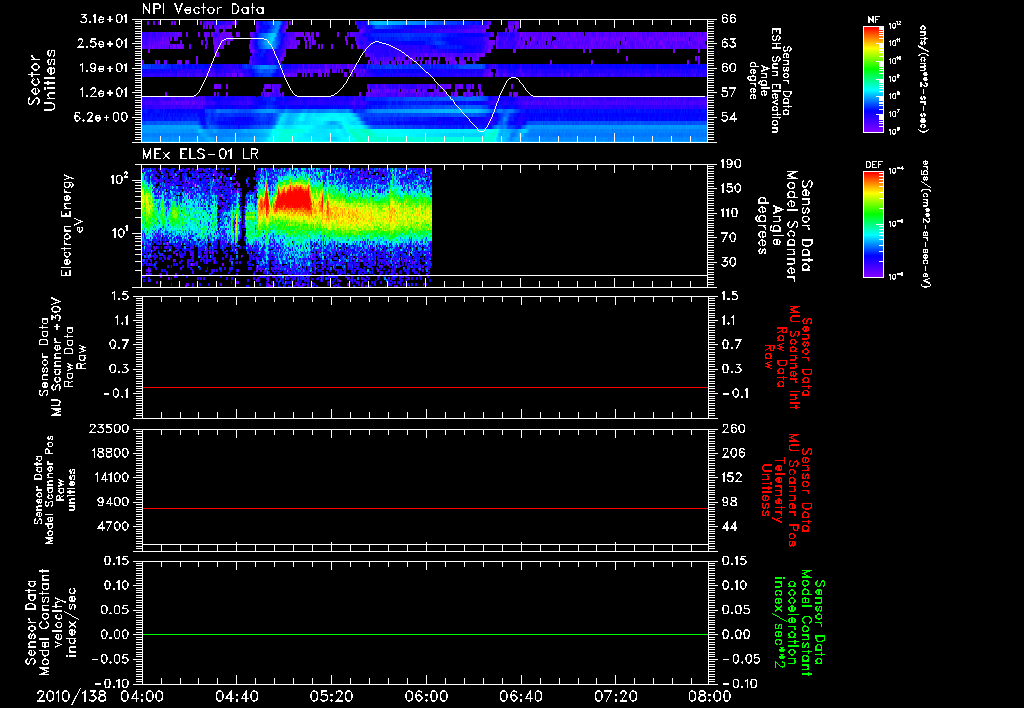Click the 44 telemetry tick value

coord(729,526)
